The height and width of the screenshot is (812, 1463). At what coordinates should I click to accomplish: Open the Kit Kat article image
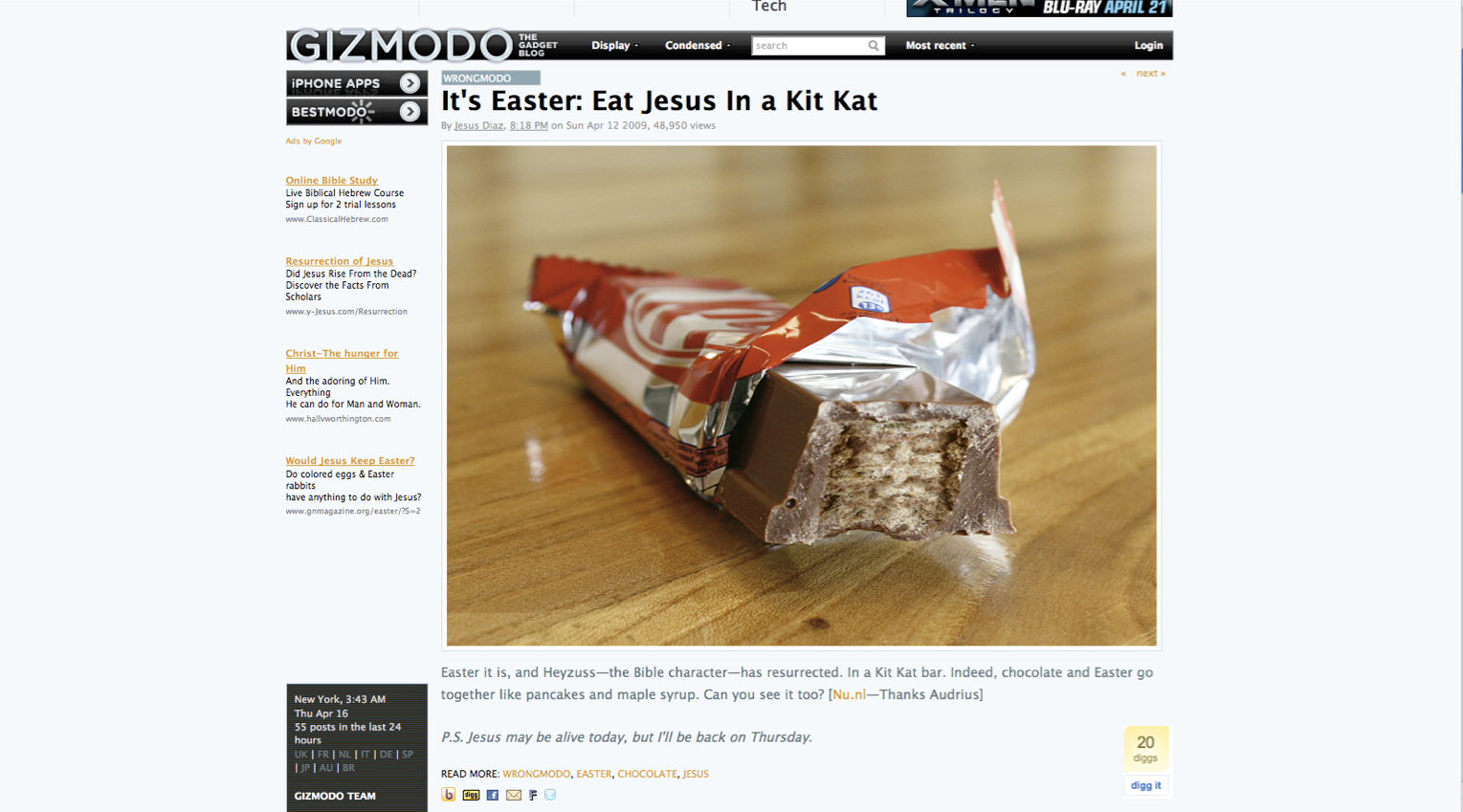coord(801,396)
